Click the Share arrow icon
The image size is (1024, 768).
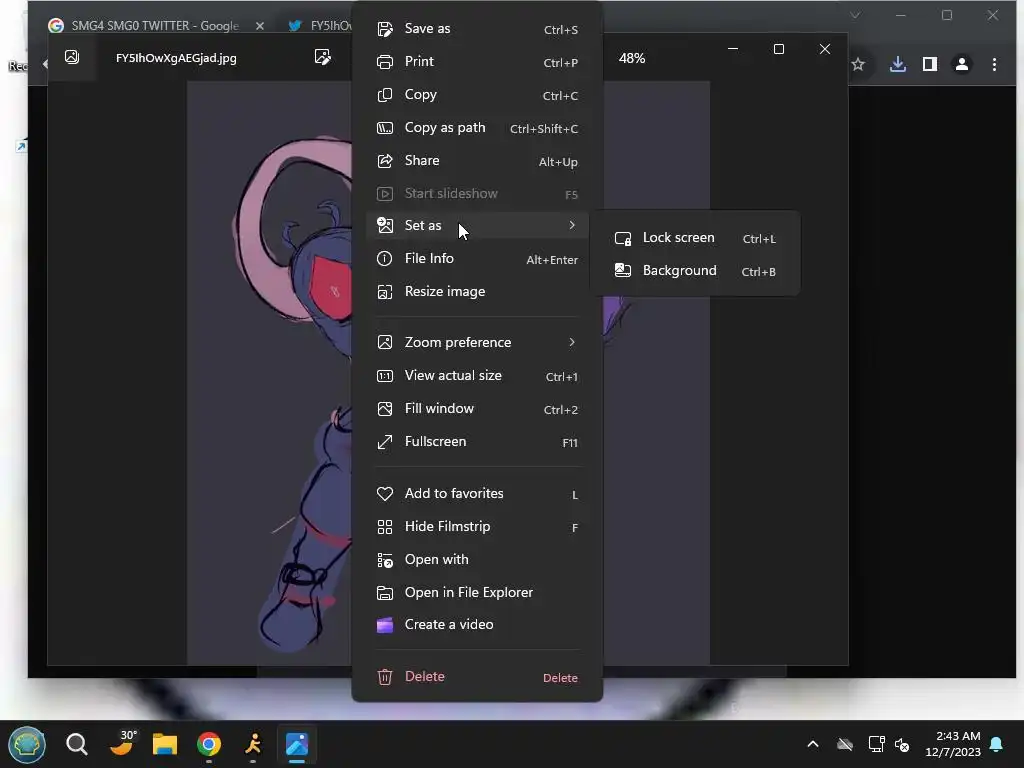(385, 161)
